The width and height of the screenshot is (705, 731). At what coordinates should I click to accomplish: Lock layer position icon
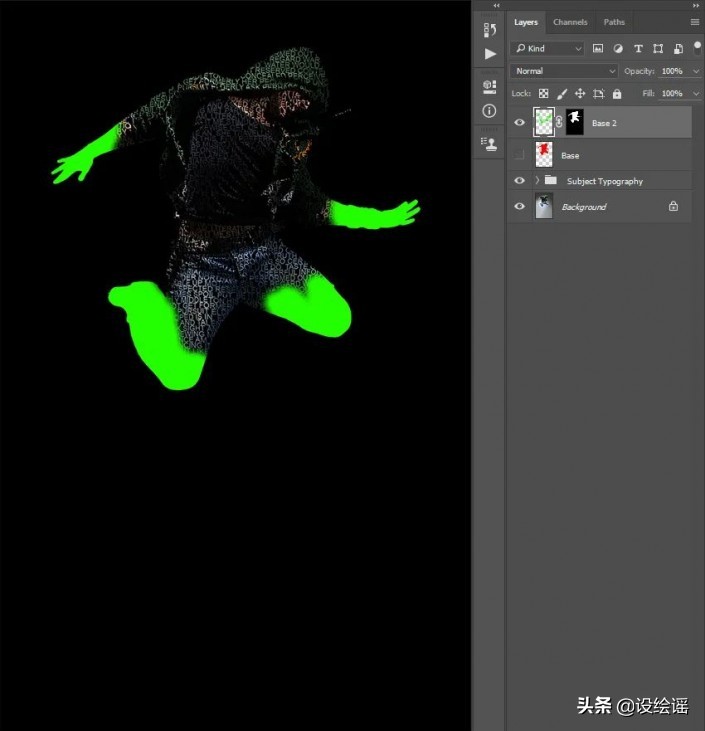(x=580, y=94)
